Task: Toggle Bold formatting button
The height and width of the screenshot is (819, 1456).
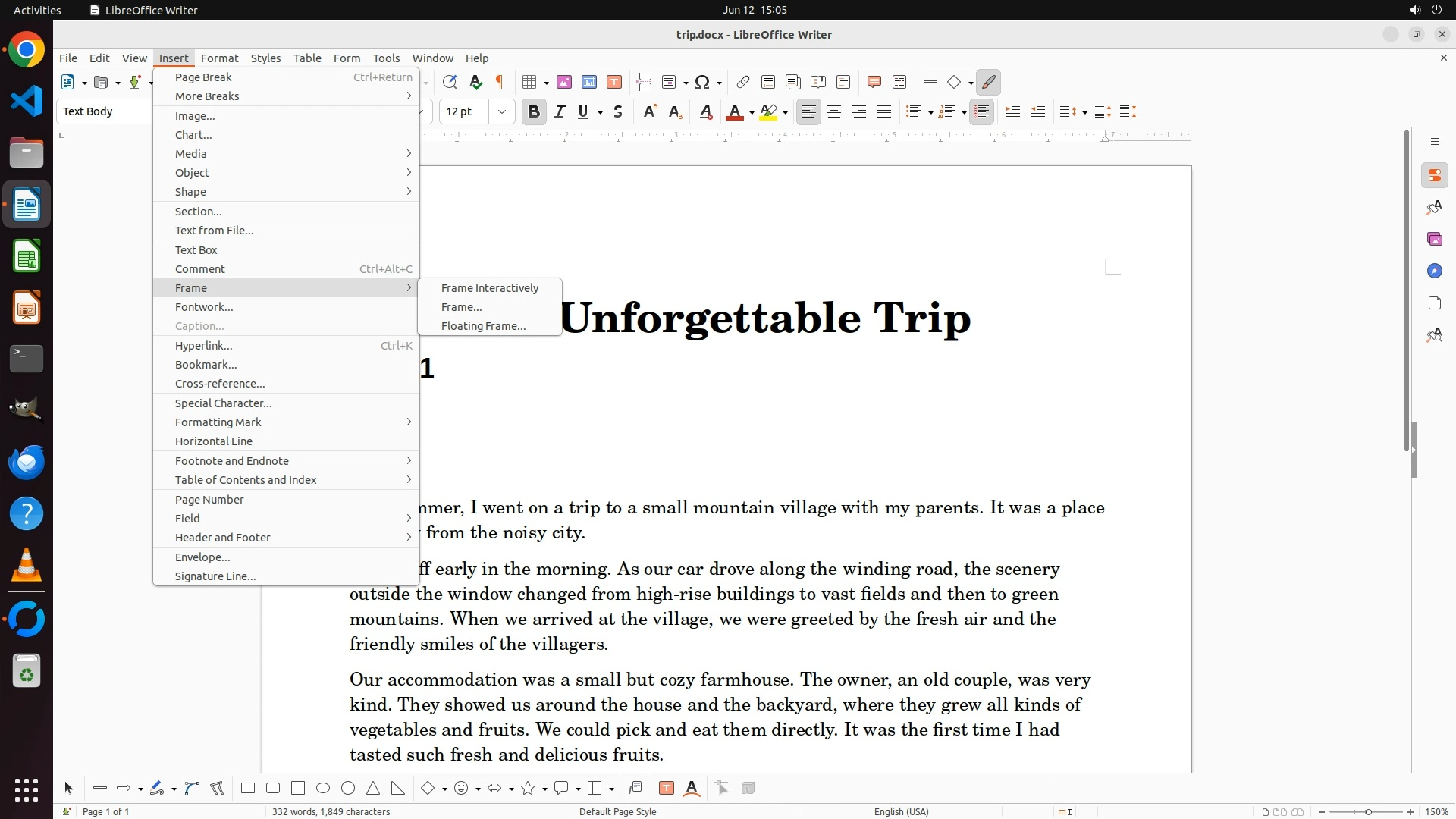Action: coord(533,111)
